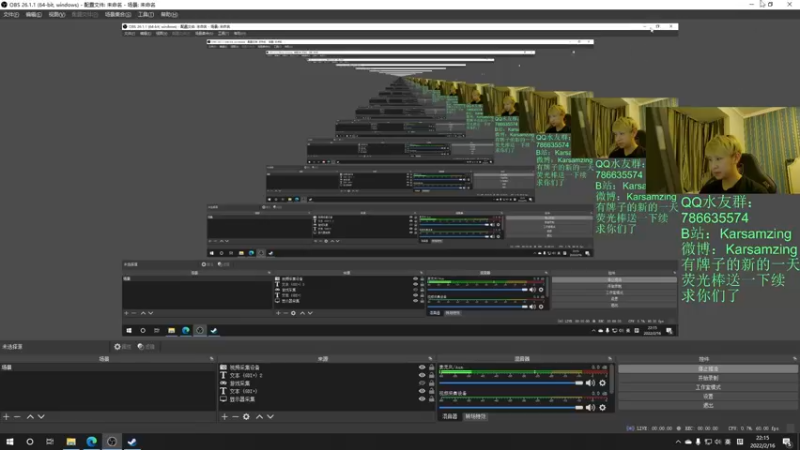Switch to the 混音器 mixer tab

point(449,417)
